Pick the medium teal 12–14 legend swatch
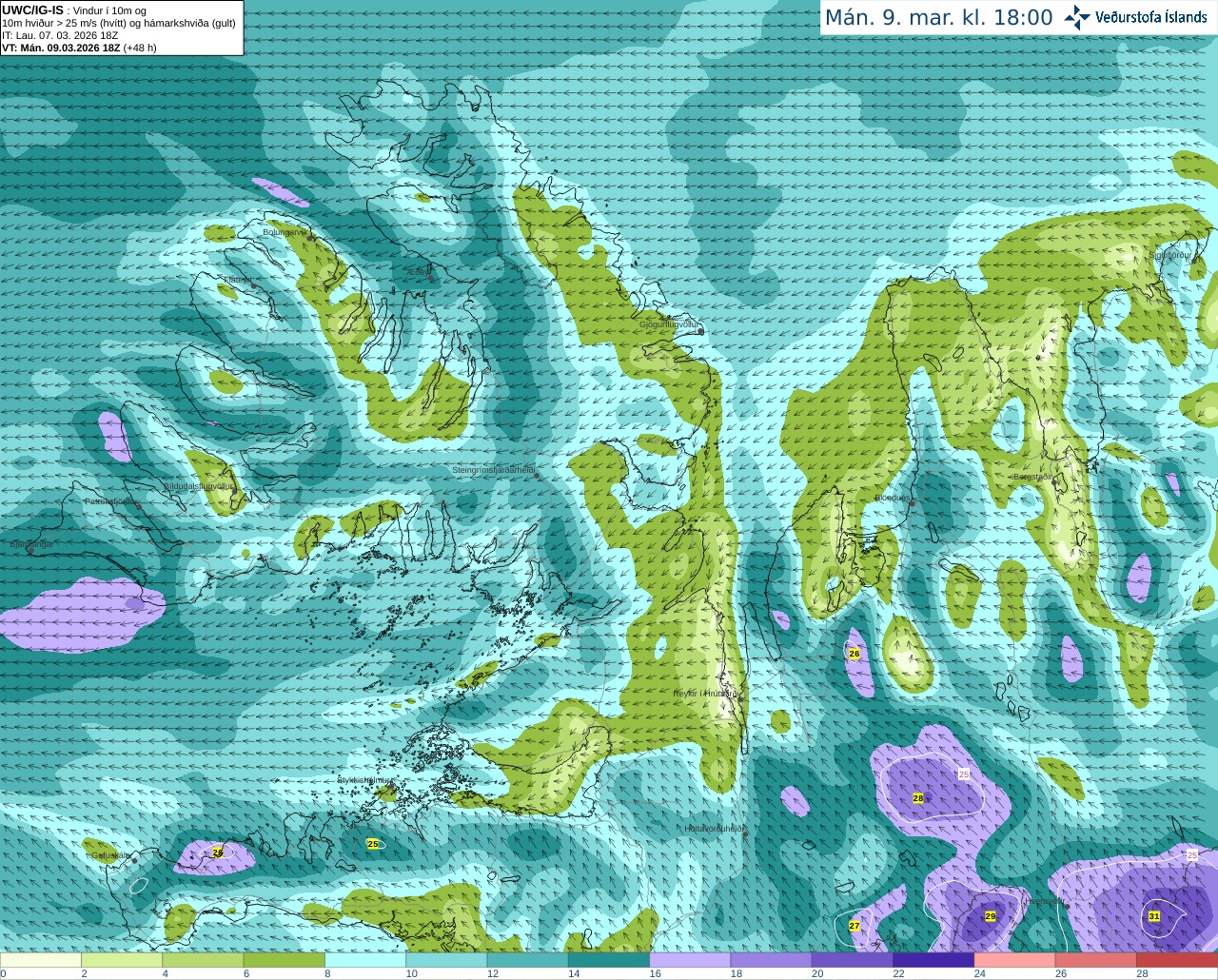 click(x=528, y=960)
